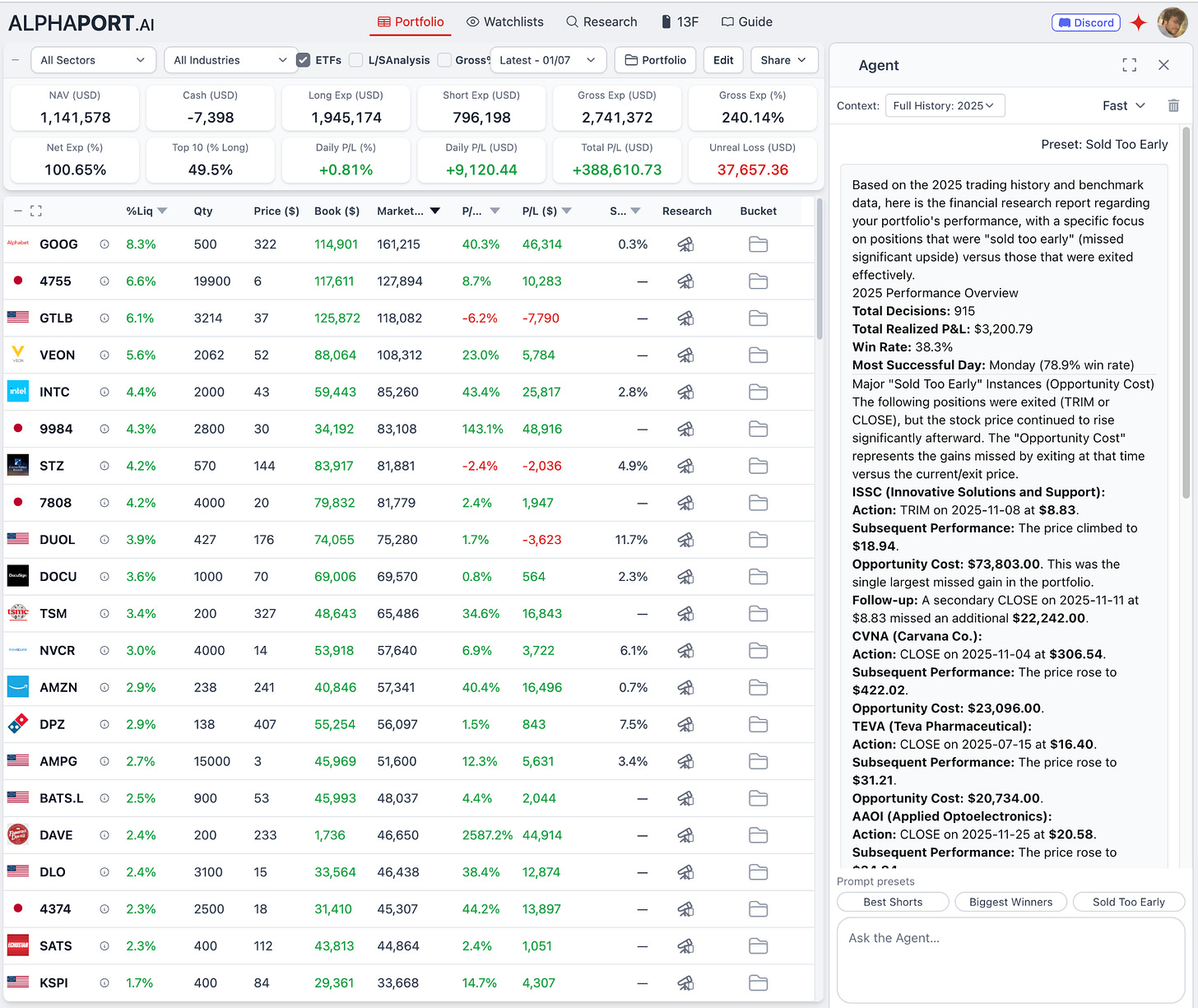The width and height of the screenshot is (1198, 1008).
Task: Open the Discord link button
Action: (1086, 22)
